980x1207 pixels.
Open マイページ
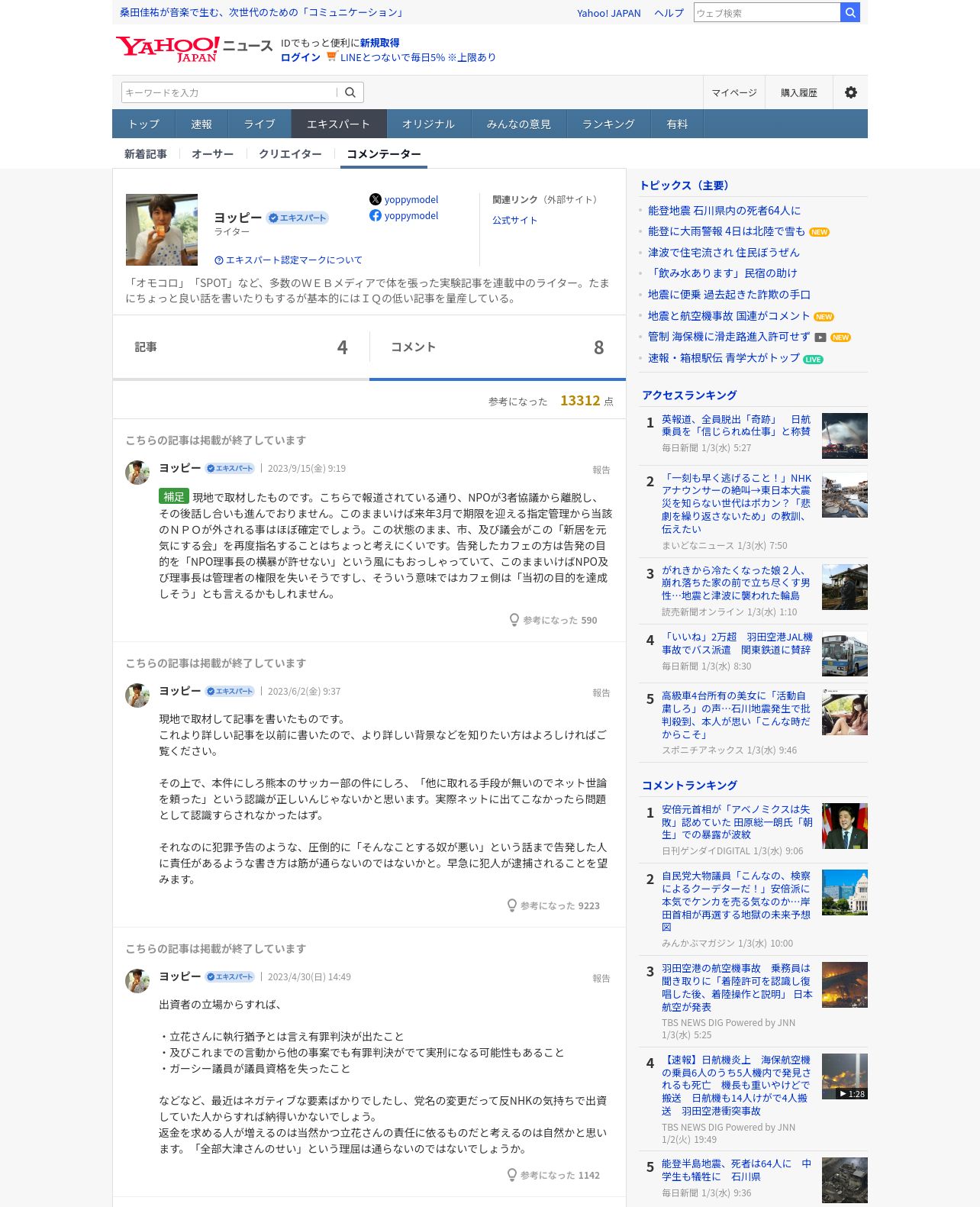(x=734, y=92)
